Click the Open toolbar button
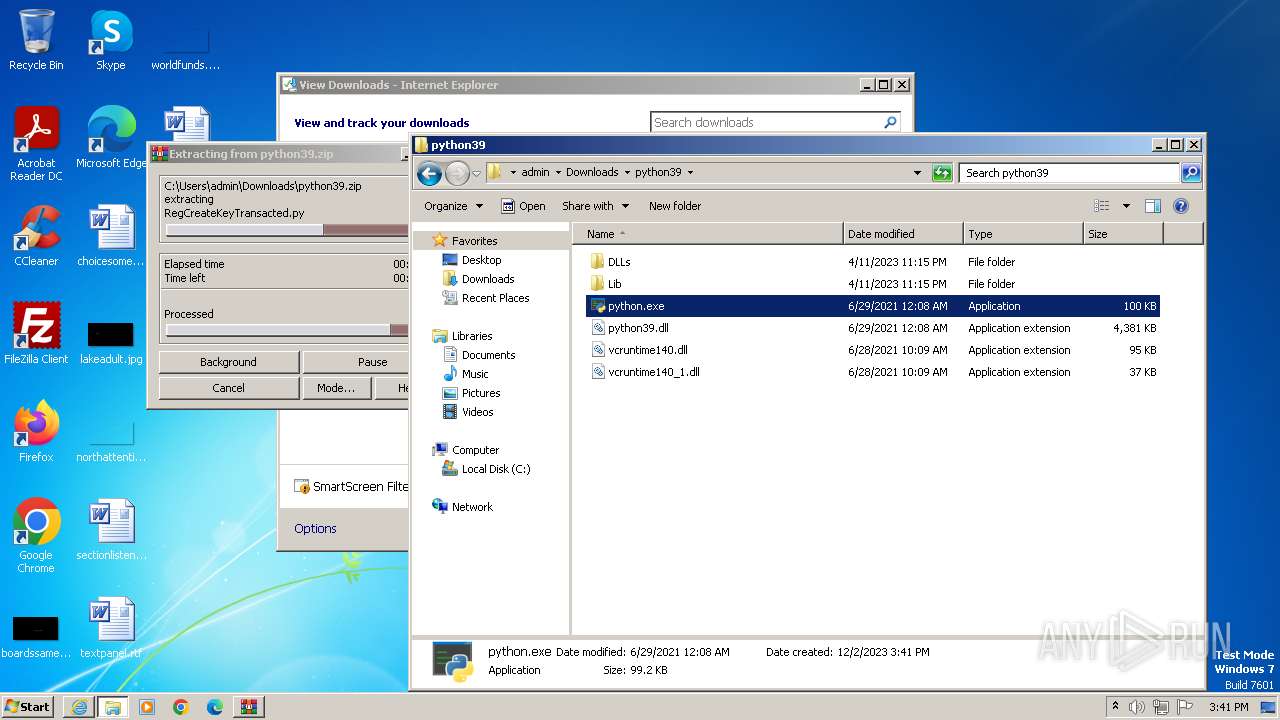The image size is (1280, 720). coord(523,206)
